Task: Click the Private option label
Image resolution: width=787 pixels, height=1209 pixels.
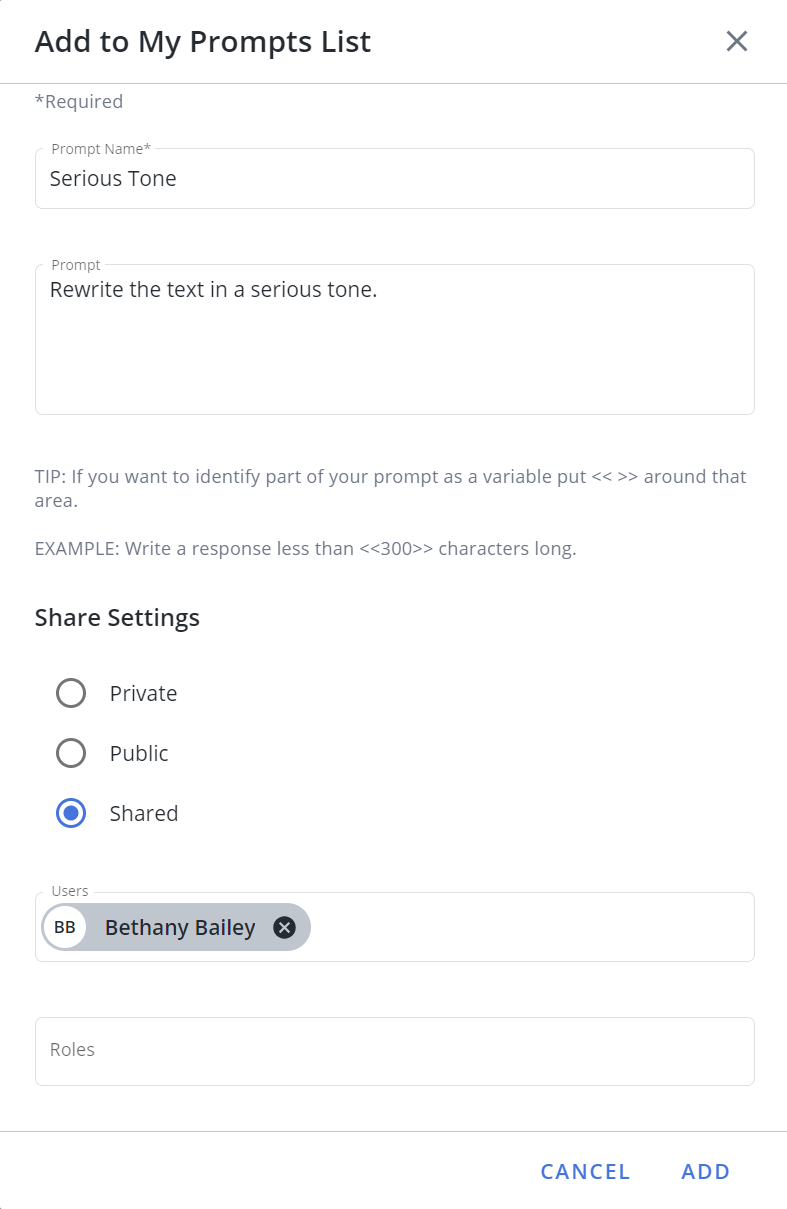Action: (144, 694)
